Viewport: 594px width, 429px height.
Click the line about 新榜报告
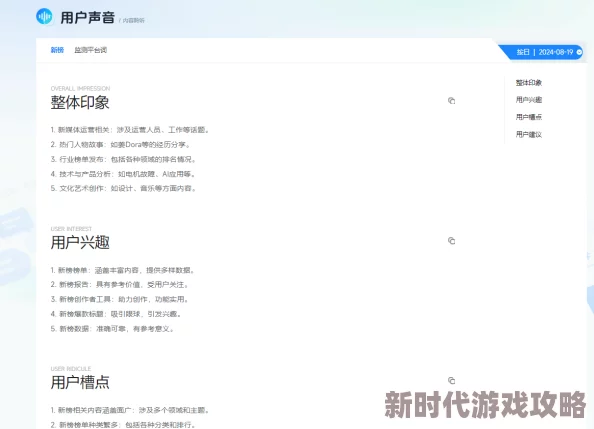[119, 285]
